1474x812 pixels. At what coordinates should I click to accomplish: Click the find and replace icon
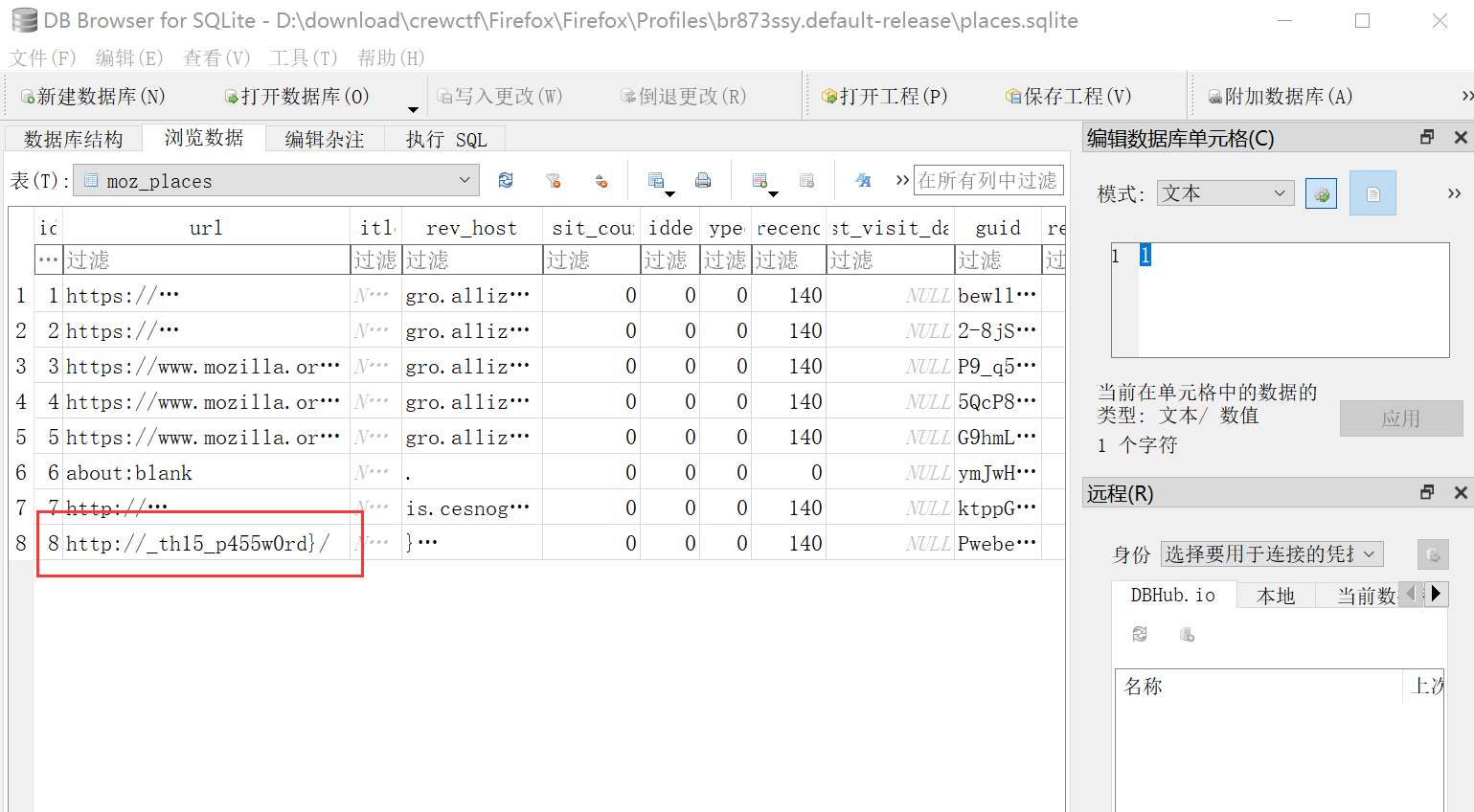tap(863, 180)
